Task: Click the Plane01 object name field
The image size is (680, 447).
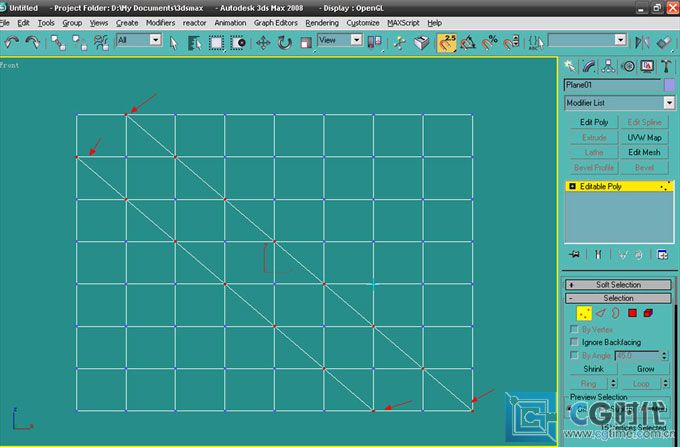Action: 612,86
